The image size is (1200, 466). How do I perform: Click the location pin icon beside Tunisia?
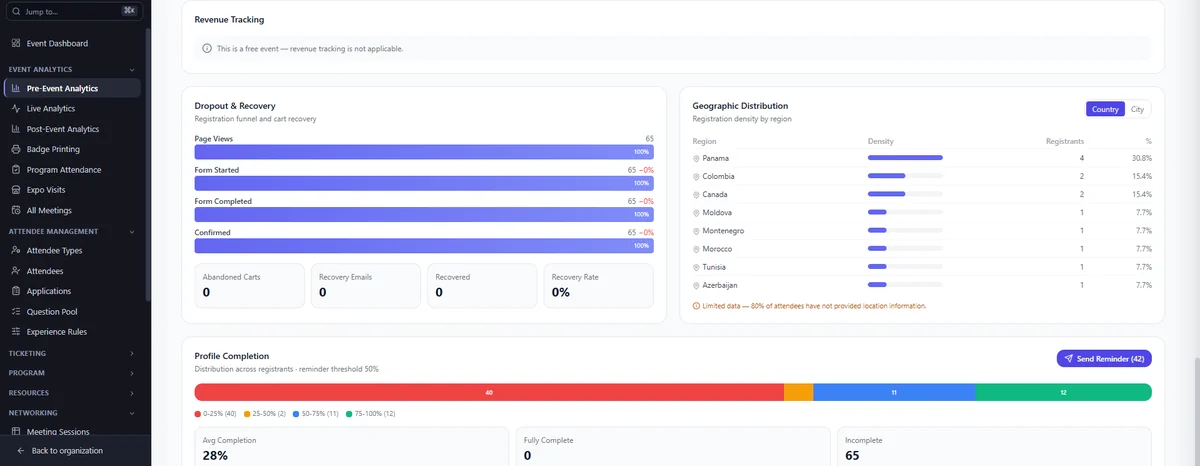pyautogui.click(x=696, y=267)
